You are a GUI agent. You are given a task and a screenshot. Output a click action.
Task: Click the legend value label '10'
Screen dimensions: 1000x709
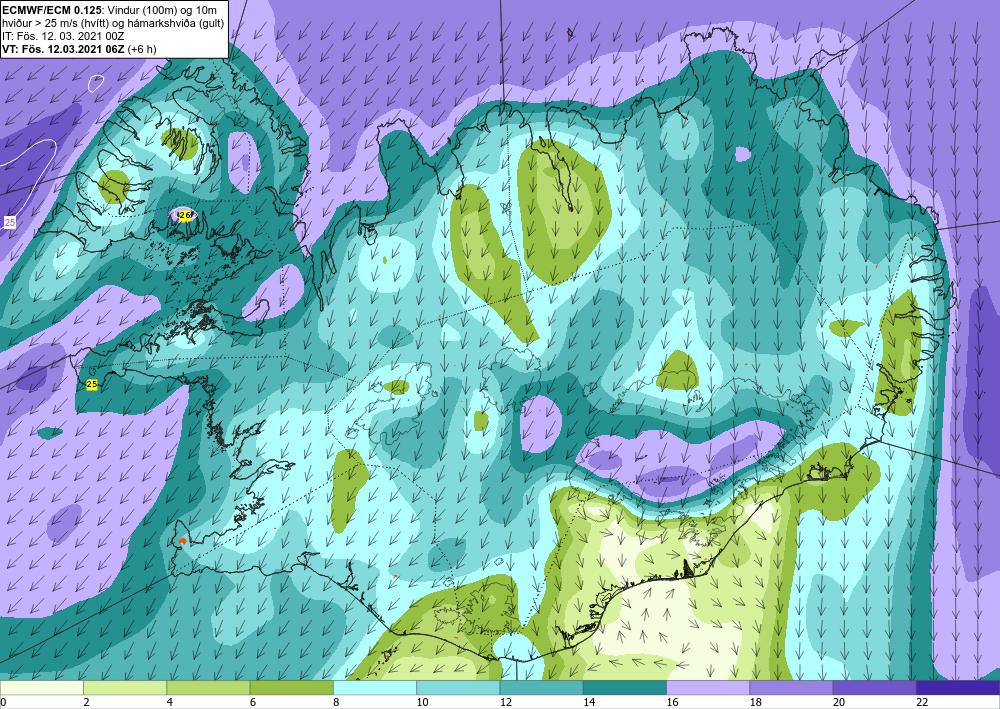pos(422,703)
